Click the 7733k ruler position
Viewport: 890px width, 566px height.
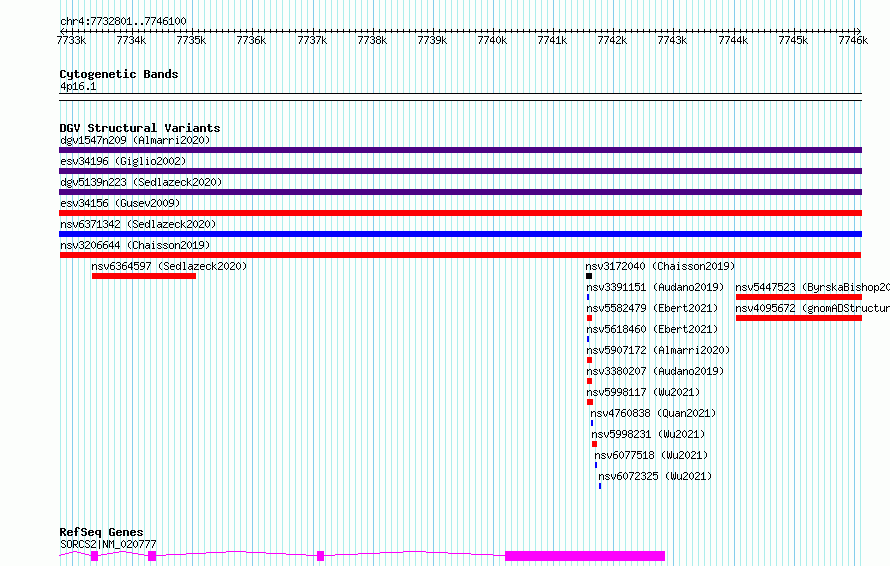click(x=72, y=40)
